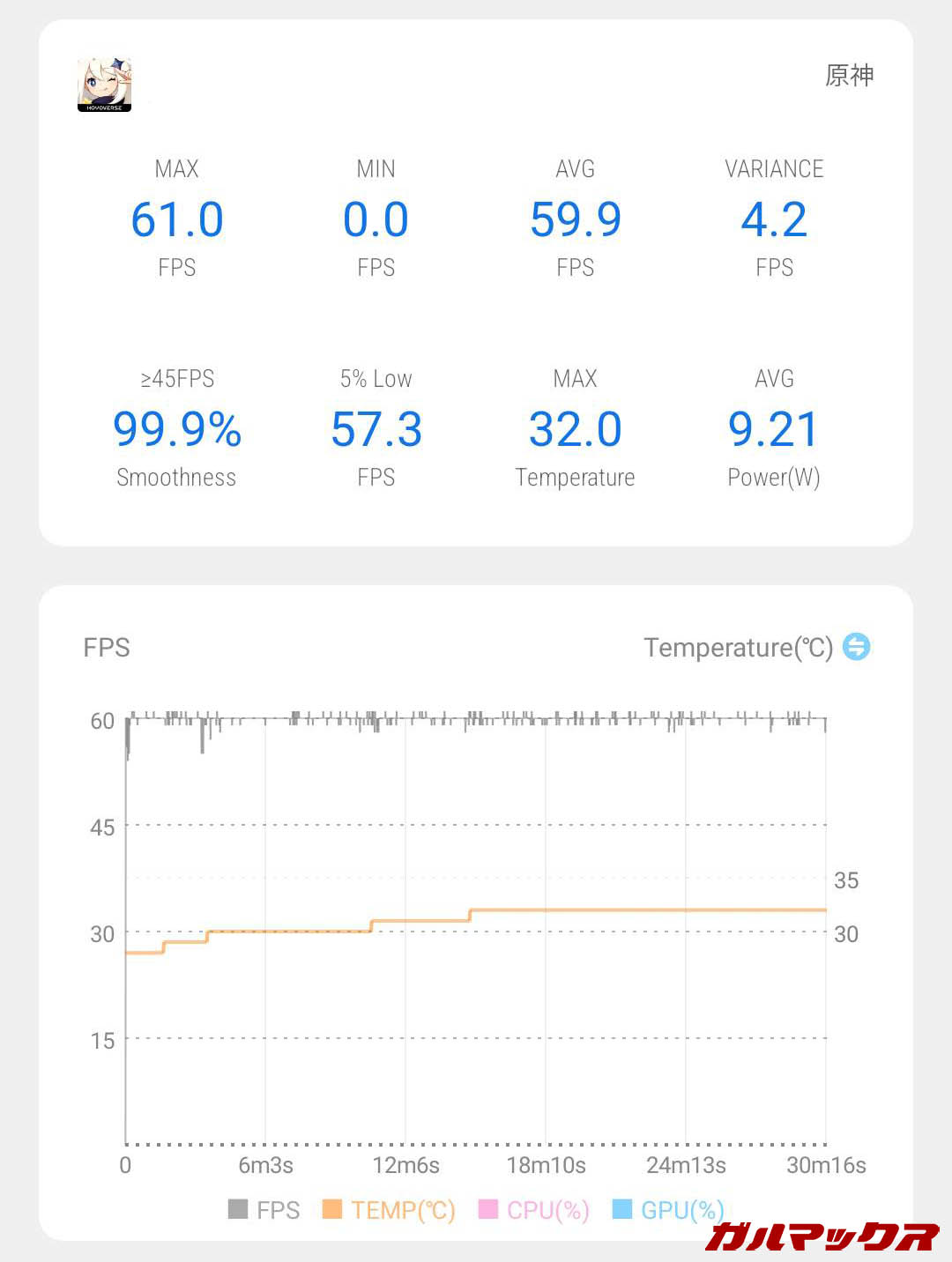Select the AVG 59.9 FPS stat
The width and height of the screenshot is (952, 1262).
[576, 219]
